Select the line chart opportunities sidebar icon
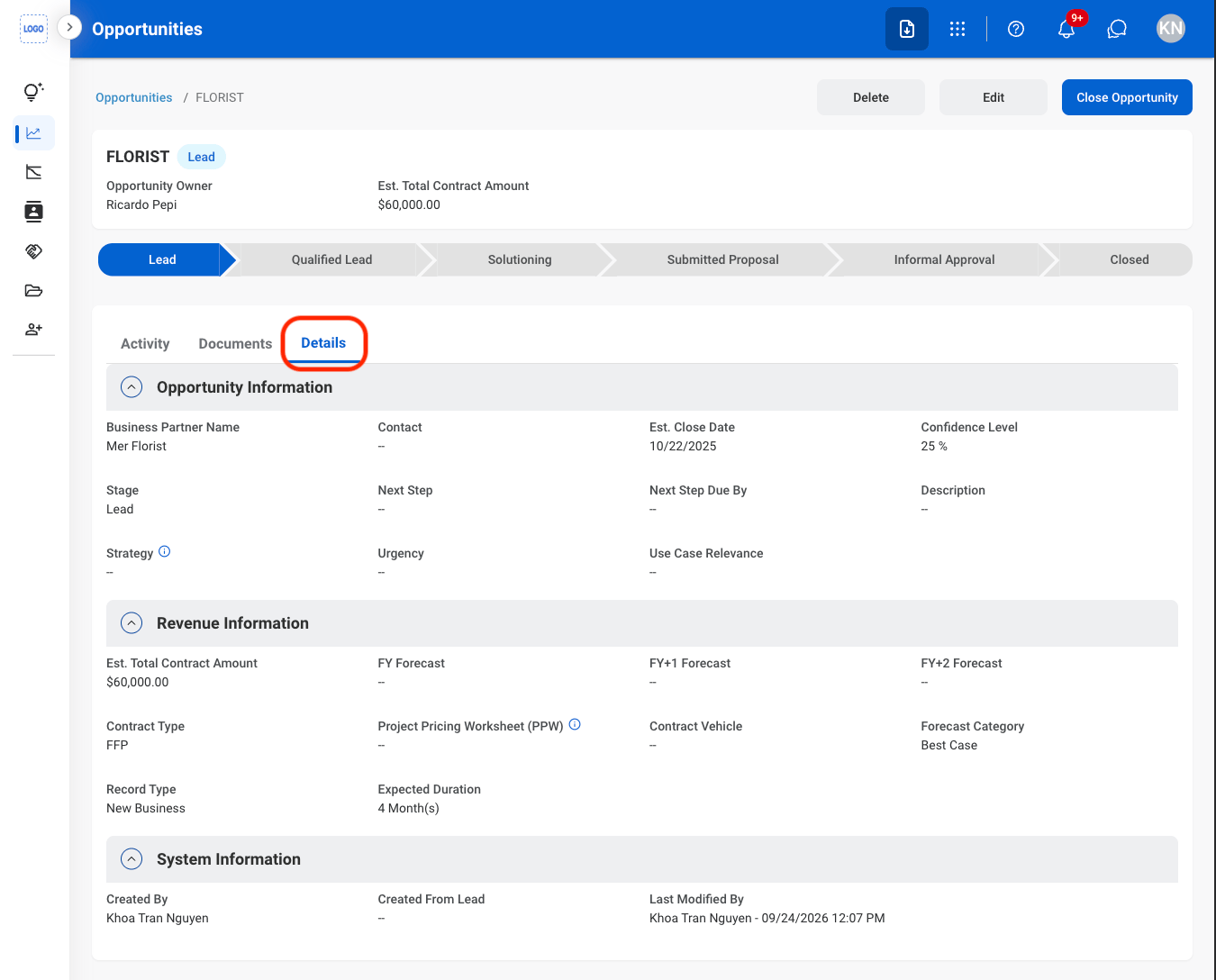Screen dimensions: 1216x980 [x=34, y=133]
